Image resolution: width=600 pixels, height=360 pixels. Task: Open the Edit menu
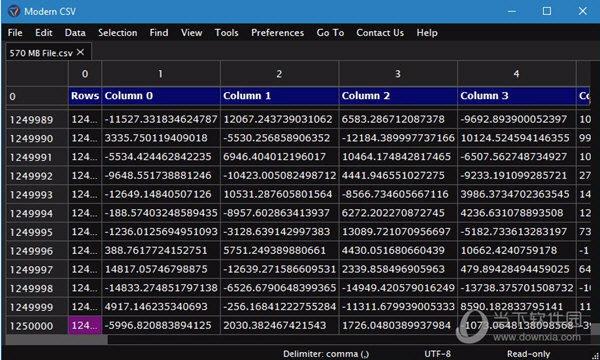(x=44, y=33)
